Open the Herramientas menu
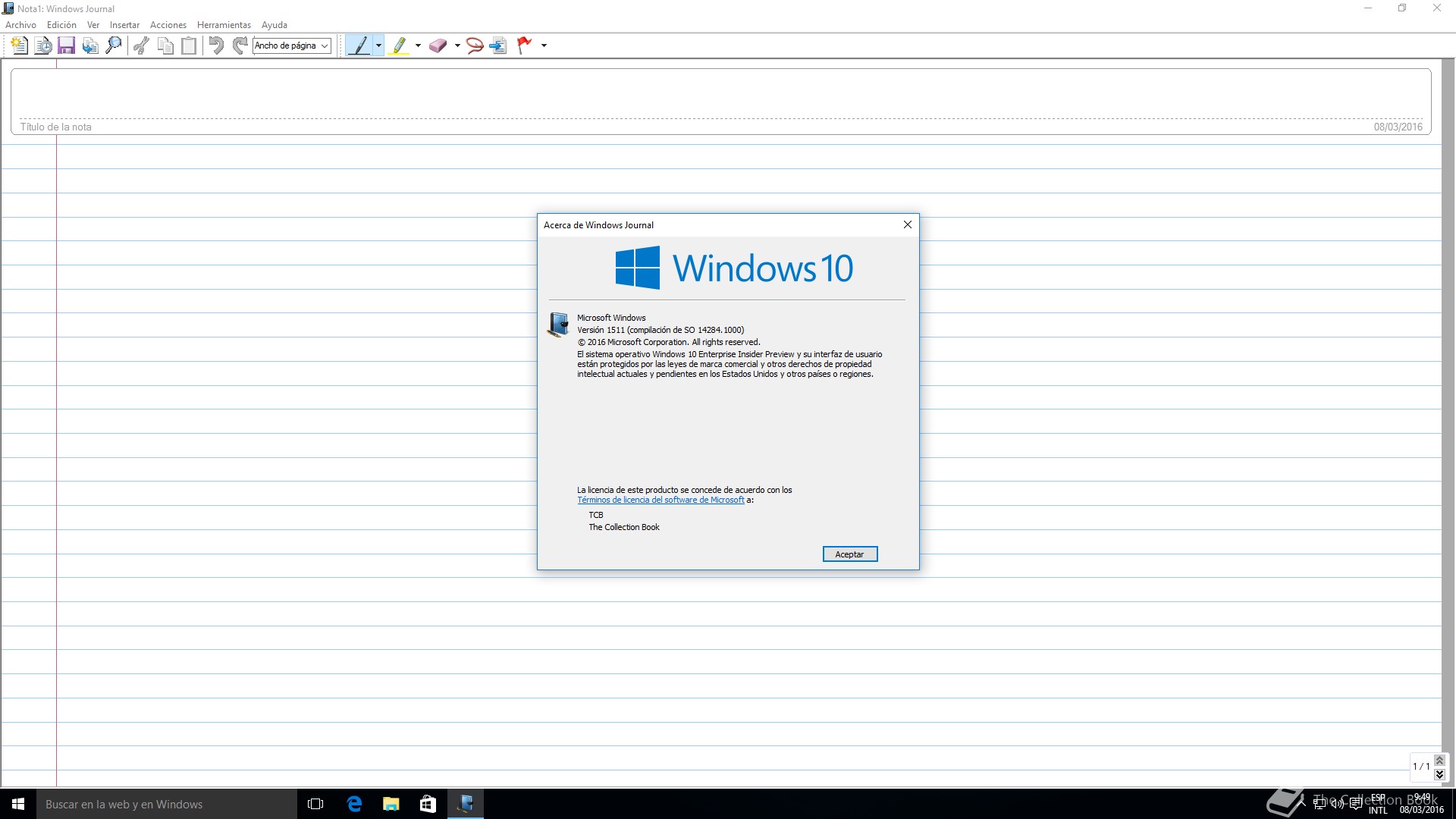 click(224, 25)
